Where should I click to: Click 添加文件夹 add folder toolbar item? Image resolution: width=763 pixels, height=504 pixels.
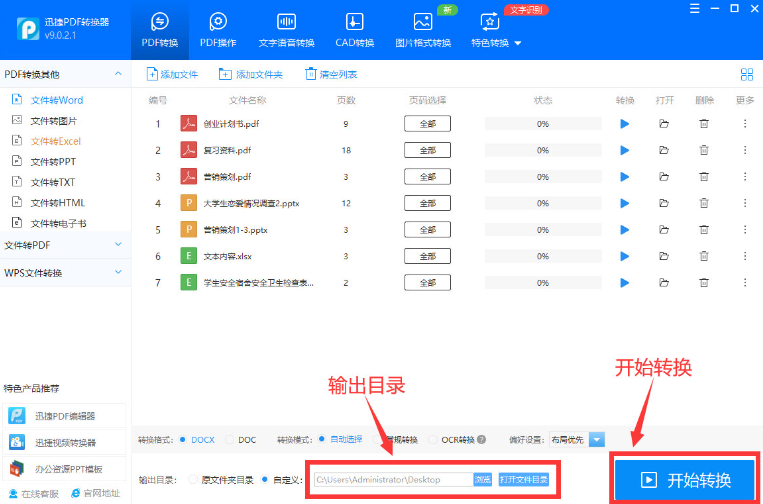251,74
